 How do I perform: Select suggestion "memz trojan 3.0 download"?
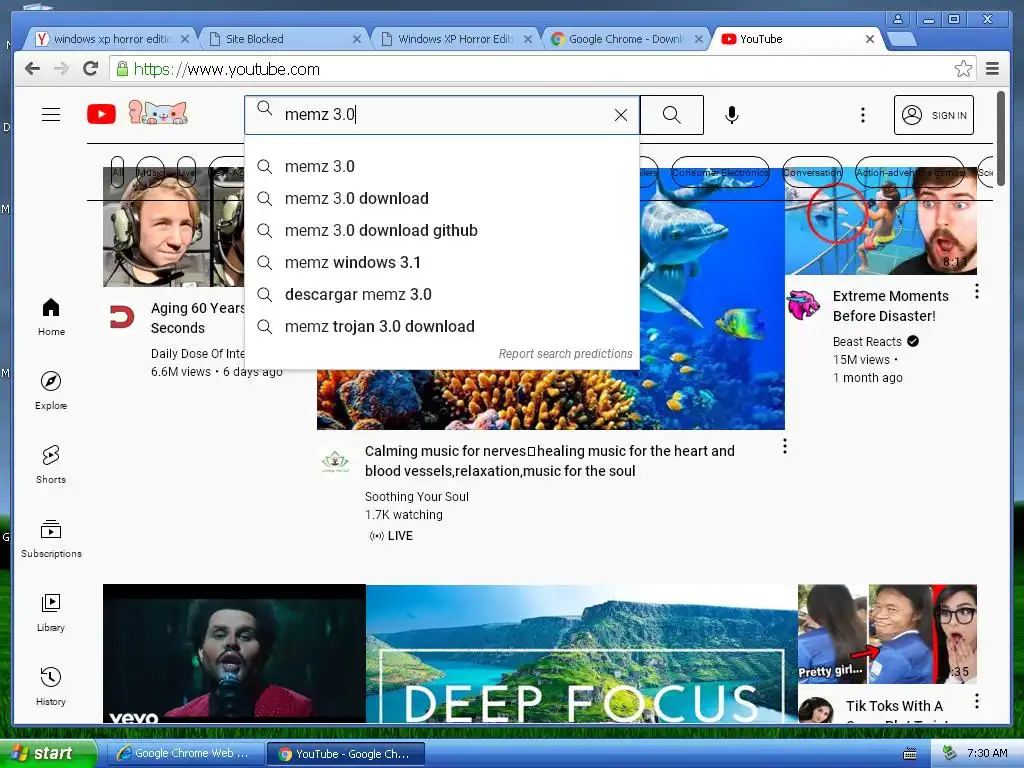pos(442,327)
